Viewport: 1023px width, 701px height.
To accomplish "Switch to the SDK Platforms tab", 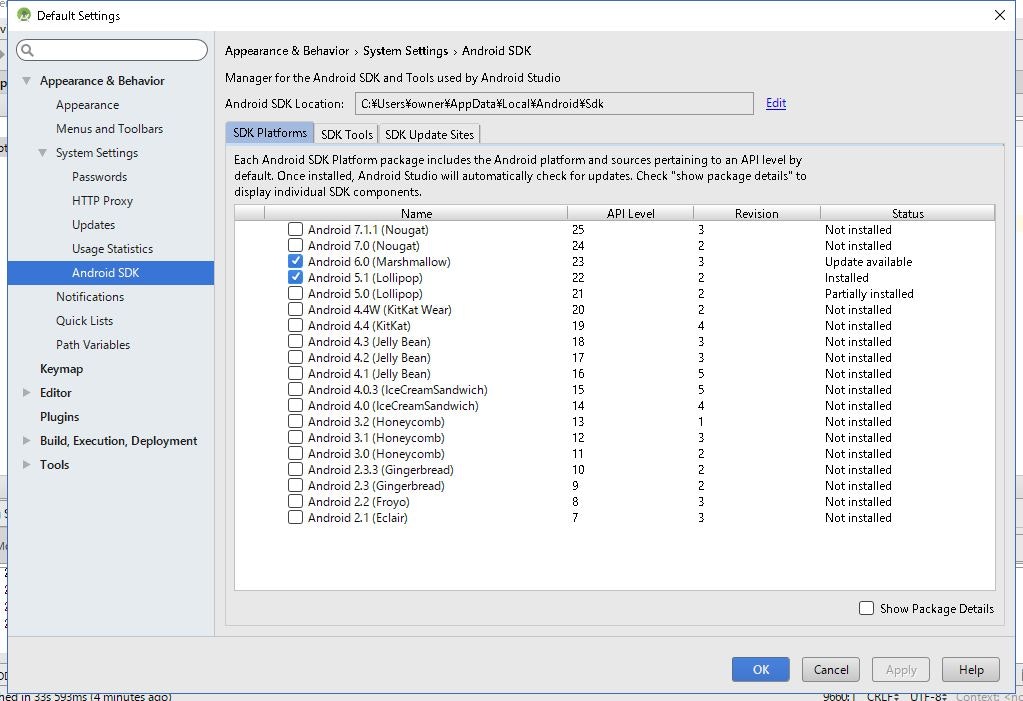I will point(269,133).
